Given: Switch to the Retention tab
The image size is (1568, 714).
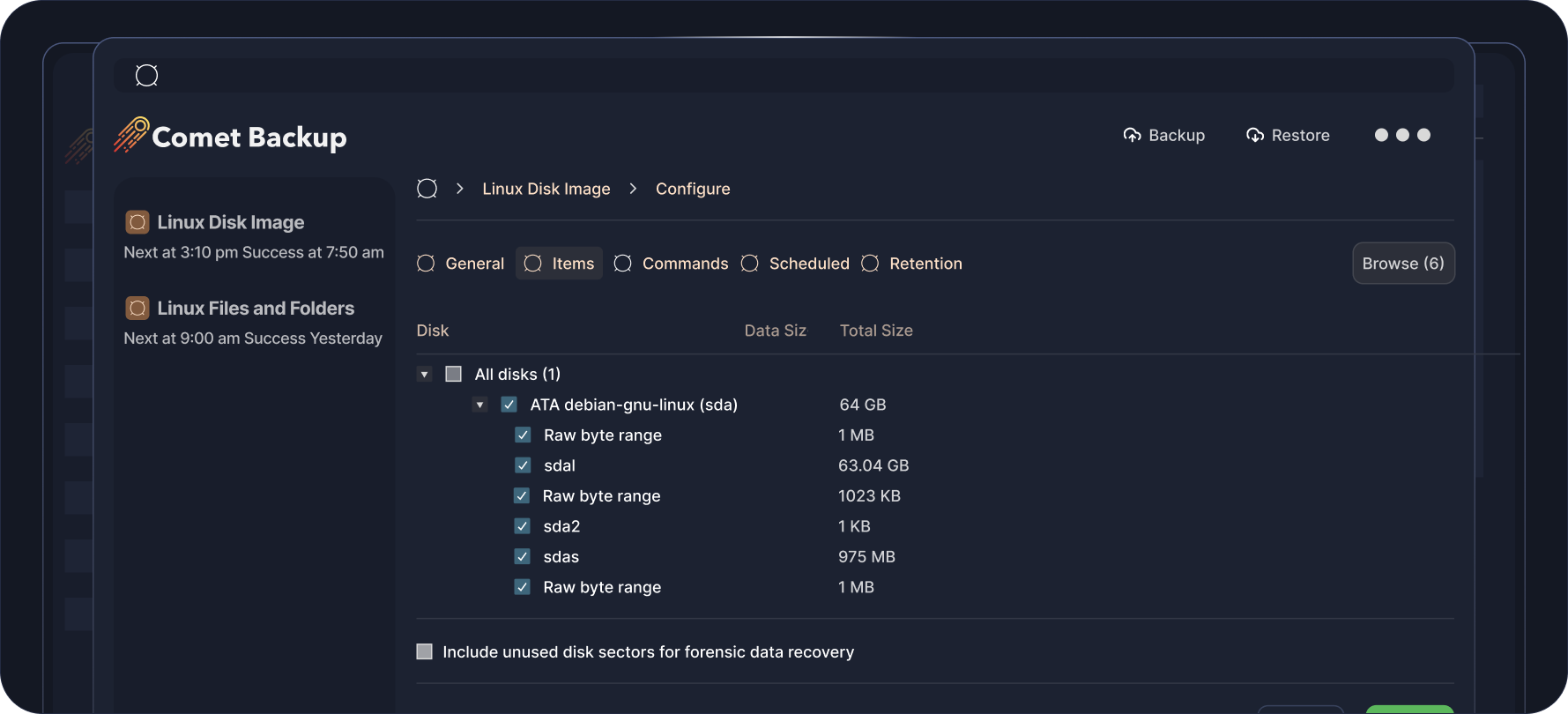Looking at the screenshot, I should [x=912, y=264].
